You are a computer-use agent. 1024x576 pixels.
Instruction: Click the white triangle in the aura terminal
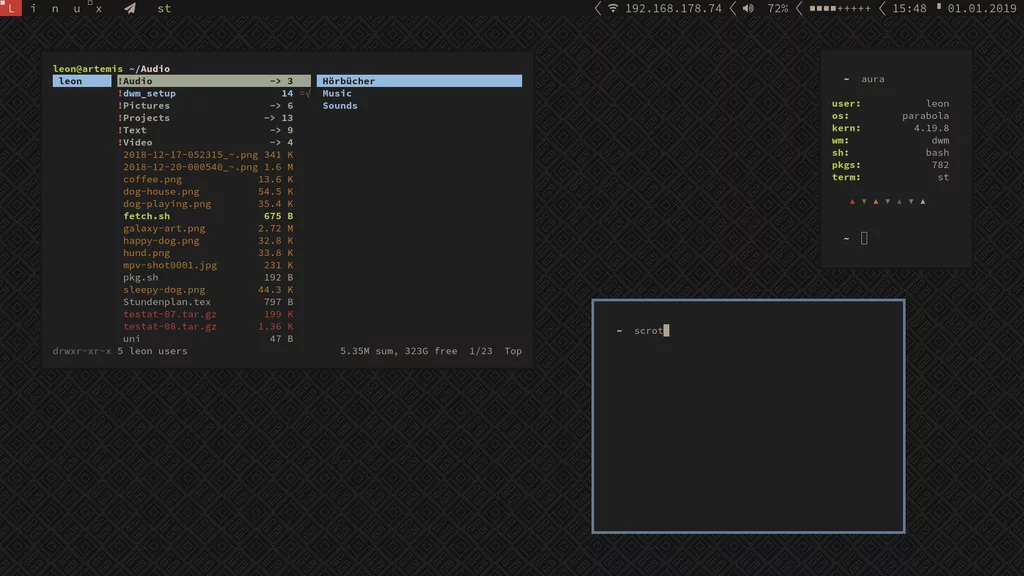[922, 201]
